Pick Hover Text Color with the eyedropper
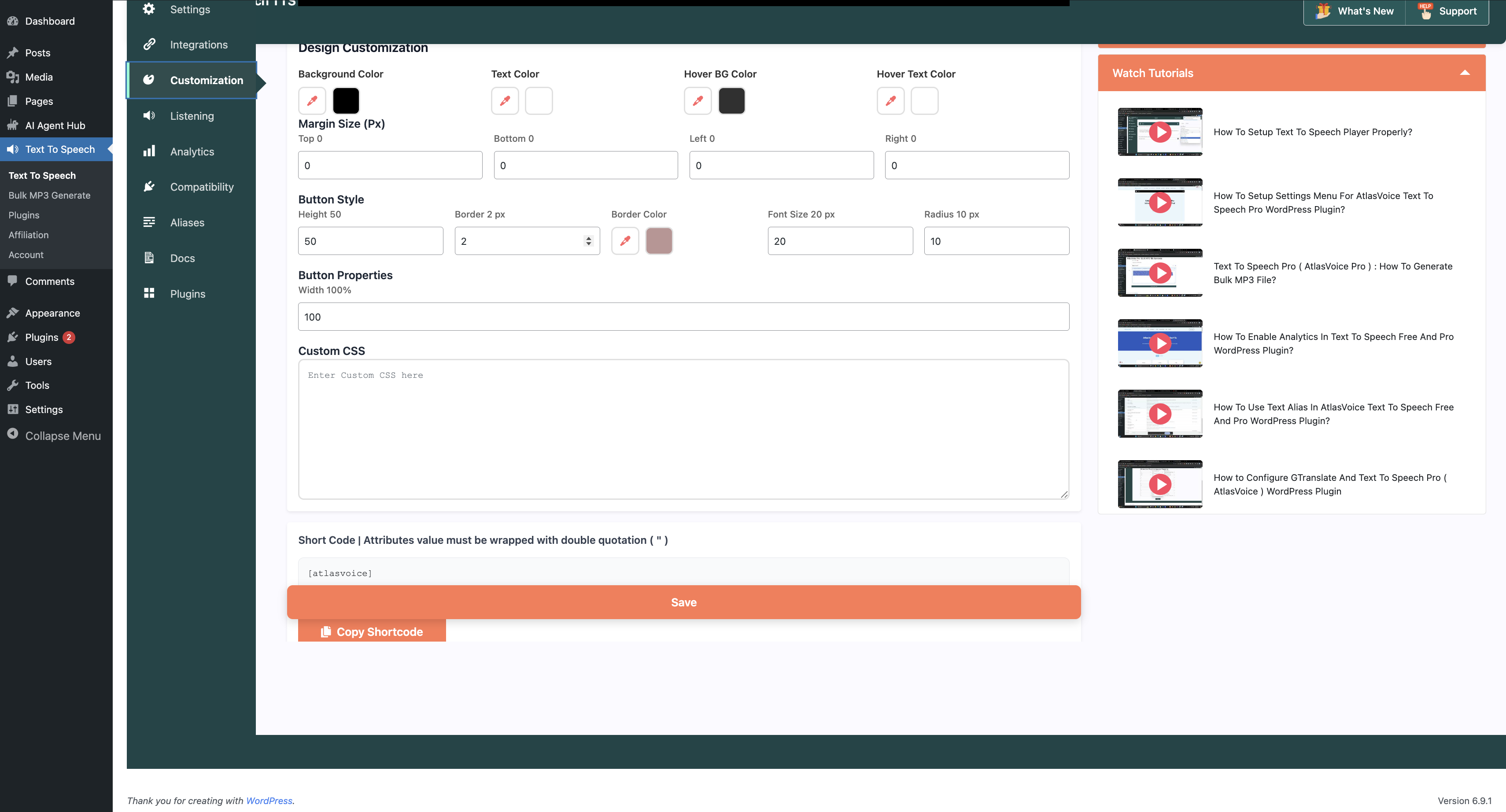This screenshot has height=812, width=1506. point(890,100)
